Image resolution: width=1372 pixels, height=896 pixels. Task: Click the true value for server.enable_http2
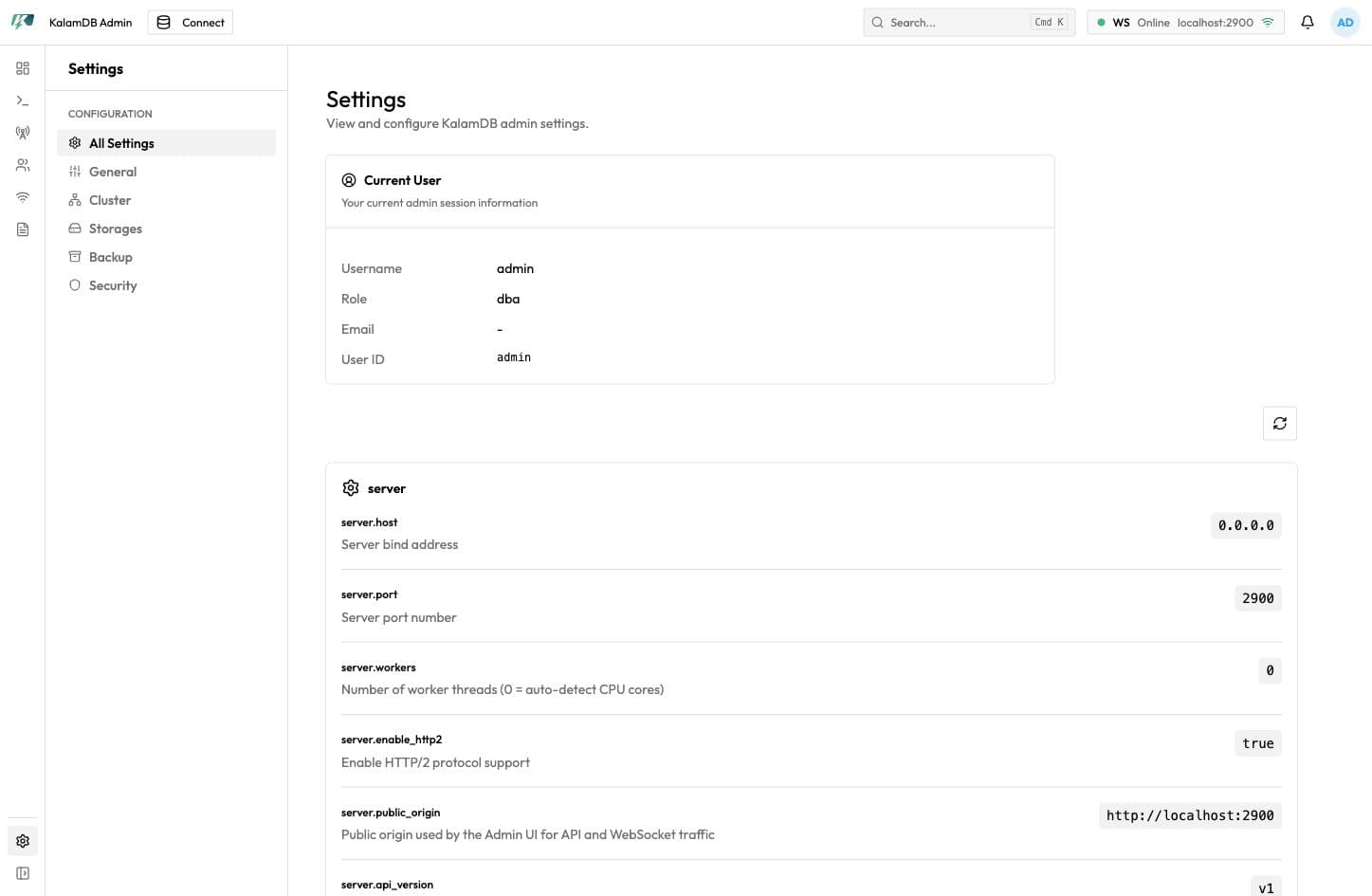[1258, 743]
